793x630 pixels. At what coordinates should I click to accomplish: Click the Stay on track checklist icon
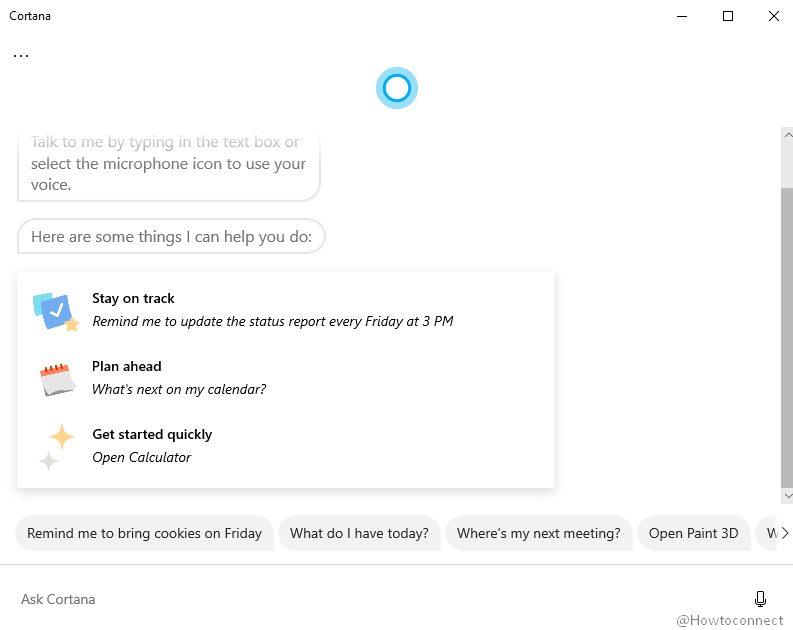pyautogui.click(x=56, y=310)
